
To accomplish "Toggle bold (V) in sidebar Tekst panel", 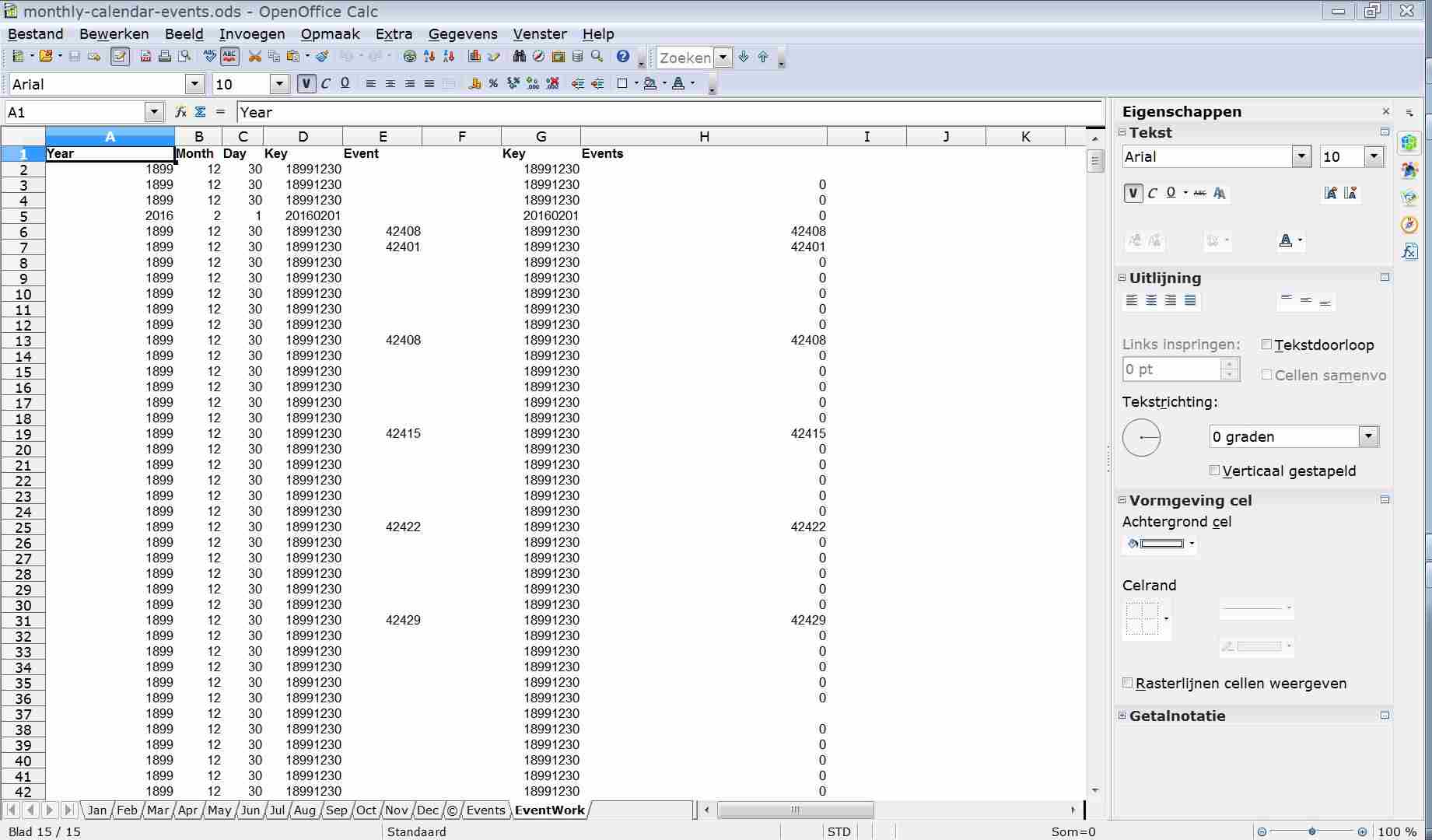I will (1133, 193).
